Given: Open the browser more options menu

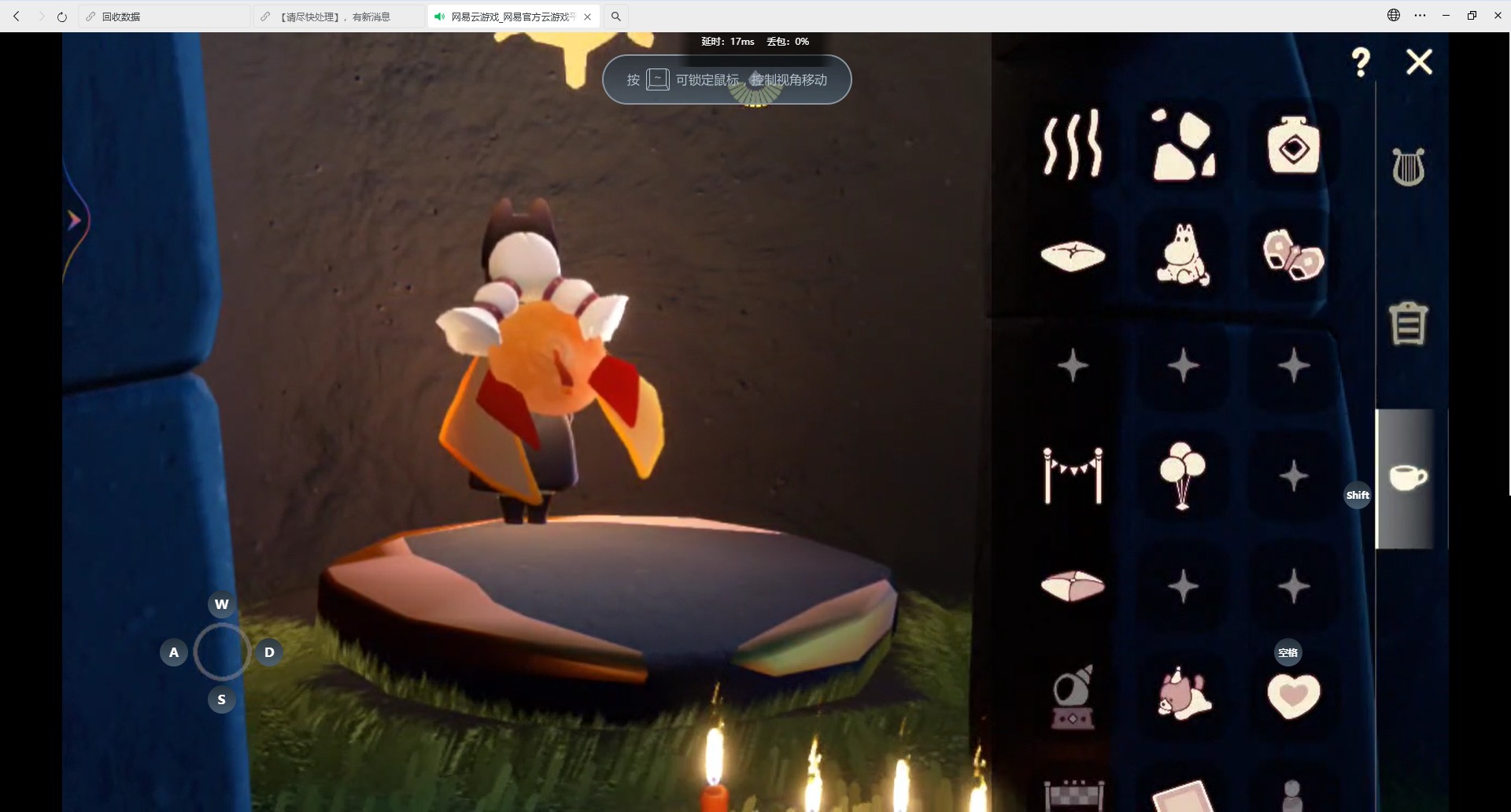Looking at the screenshot, I should 1420,15.
